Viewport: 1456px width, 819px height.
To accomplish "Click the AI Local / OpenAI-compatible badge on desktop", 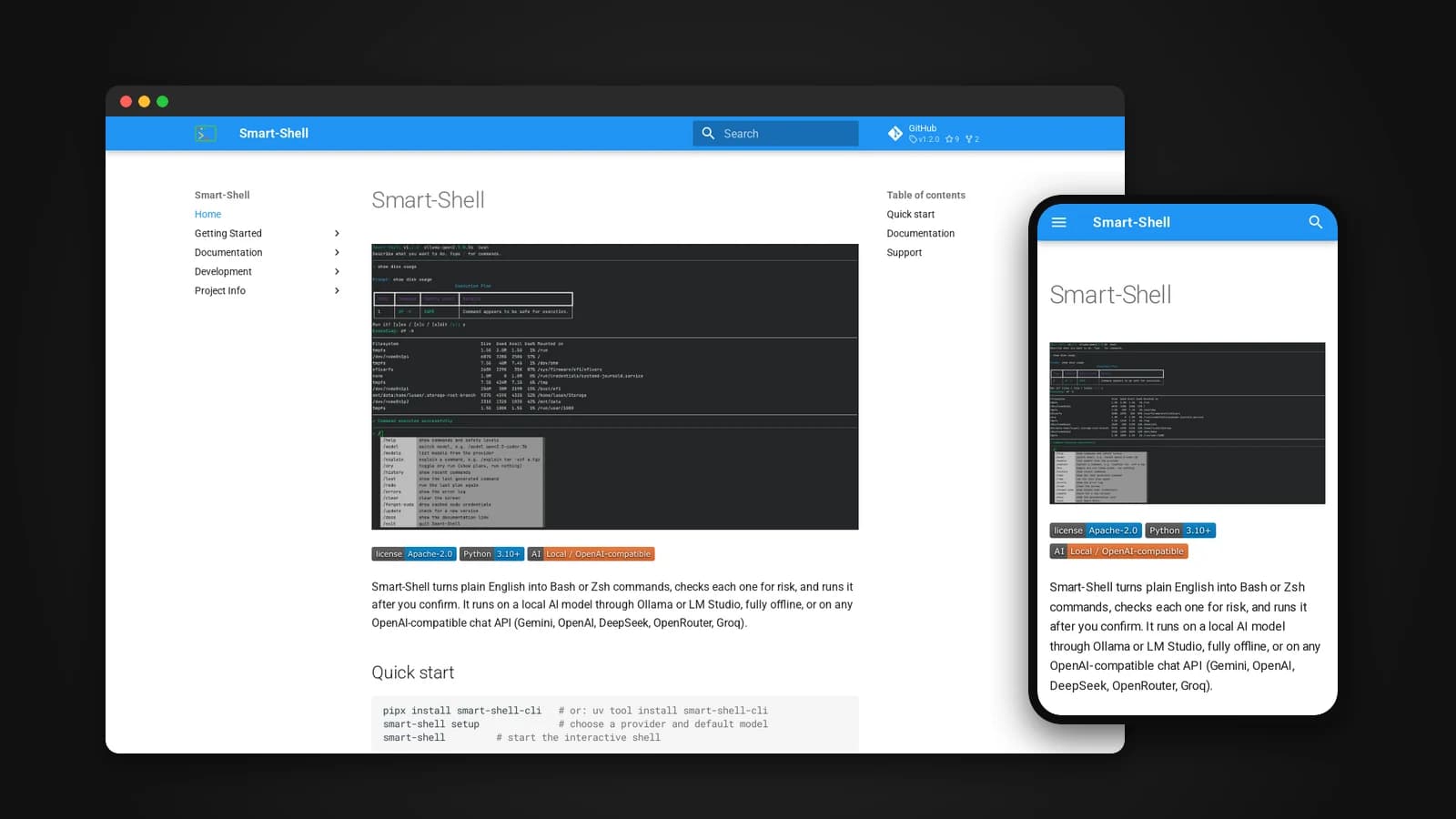I will click(x=591, y=554).
